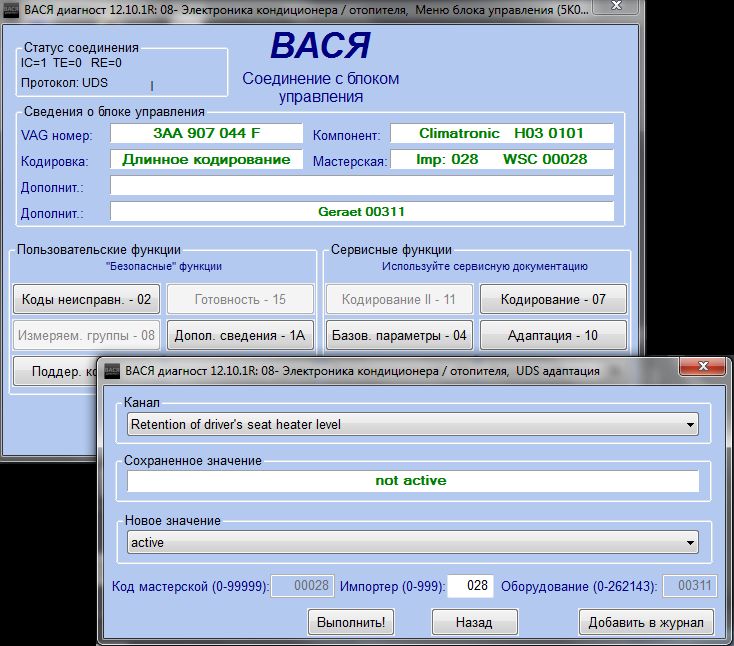This screenshot has width=734, height=646.
Task: Click "Назад" button in adaptation dialog
Action: pyautogui.click(x=474, y=622)
